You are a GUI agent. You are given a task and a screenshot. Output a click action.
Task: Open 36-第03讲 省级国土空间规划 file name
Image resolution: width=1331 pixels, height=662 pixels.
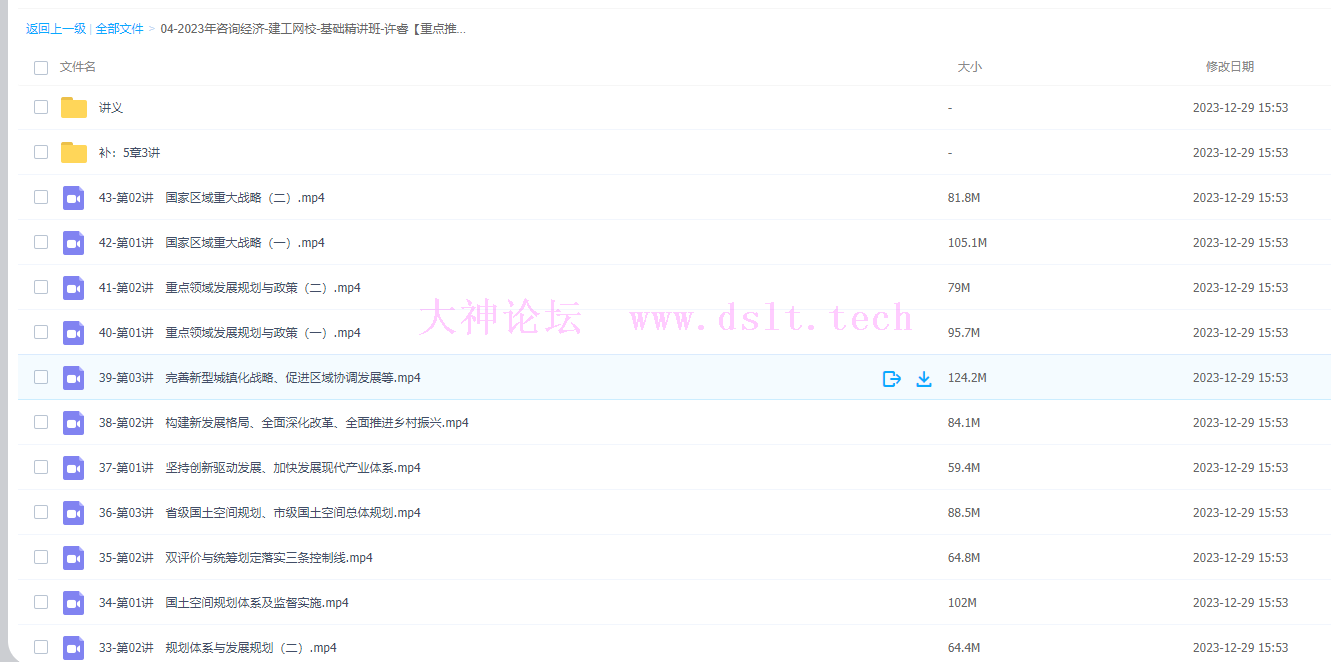tap(260, 513)
